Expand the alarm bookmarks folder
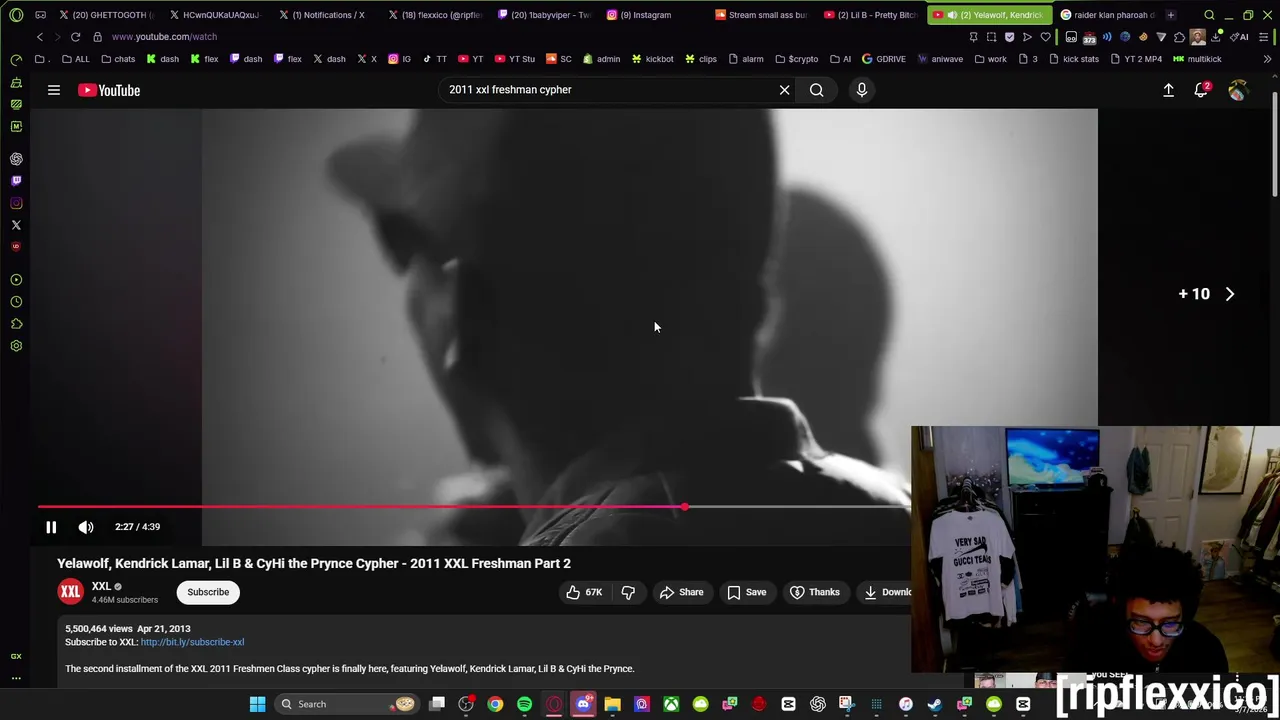The width and height of the screenshot is (1280, 720). coord(745,59)
